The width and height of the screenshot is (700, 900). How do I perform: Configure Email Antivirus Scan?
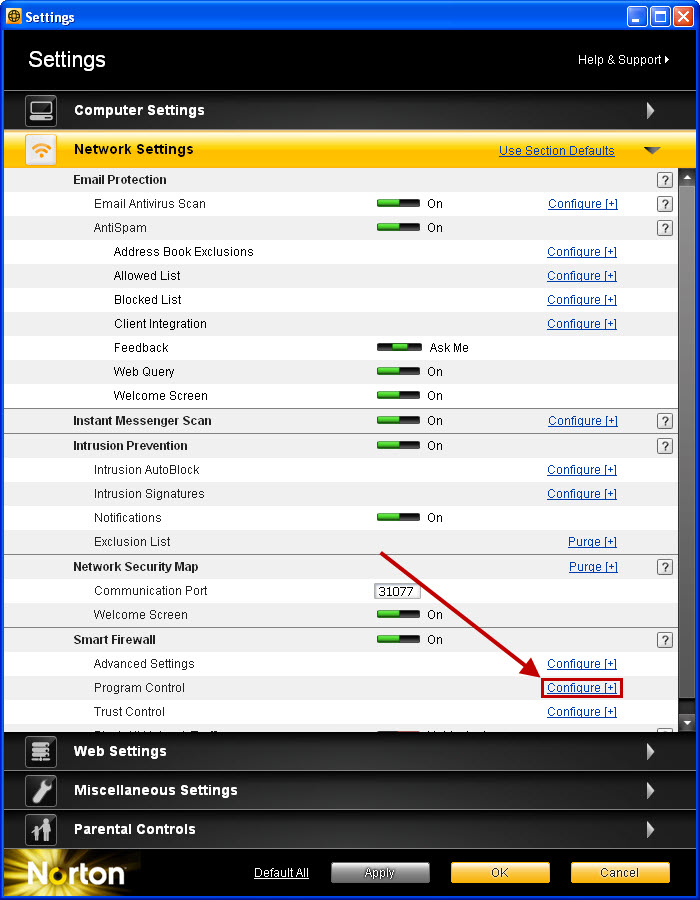pyautogui.click(x=583, y=204)
